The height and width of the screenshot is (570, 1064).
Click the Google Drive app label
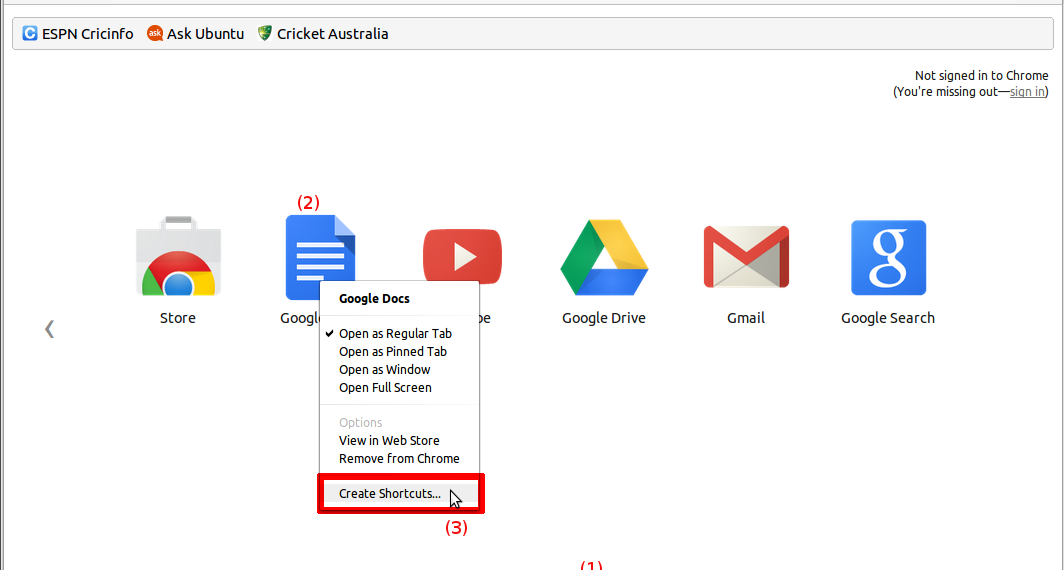(x=604, y=318)
